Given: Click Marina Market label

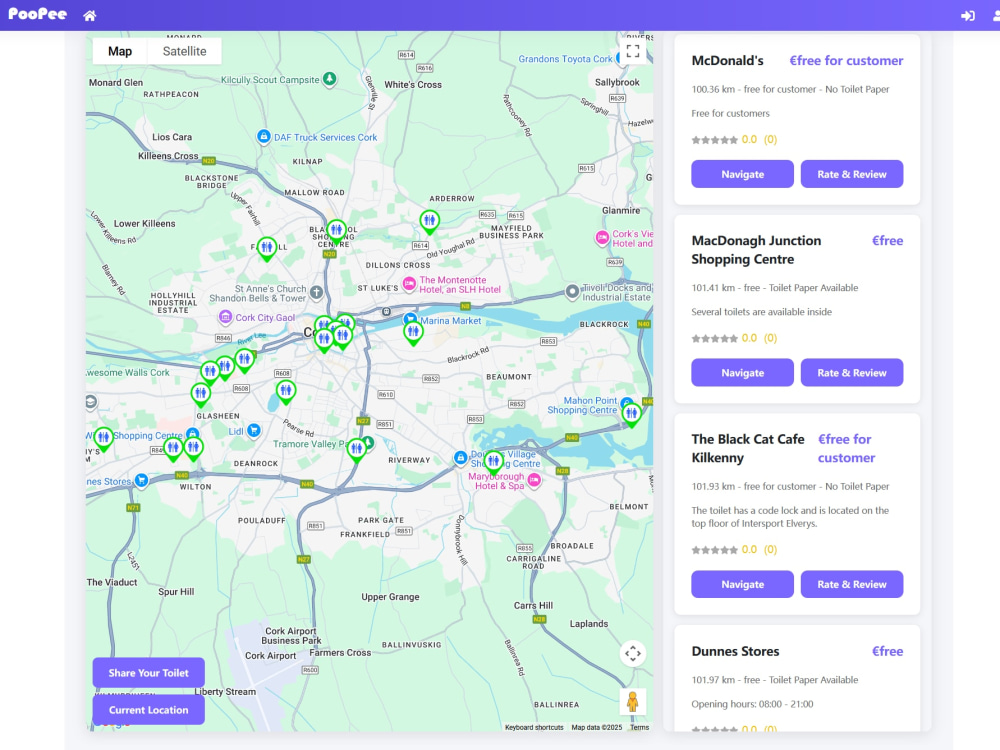Looking at the screenshot, I should [450, 321].
